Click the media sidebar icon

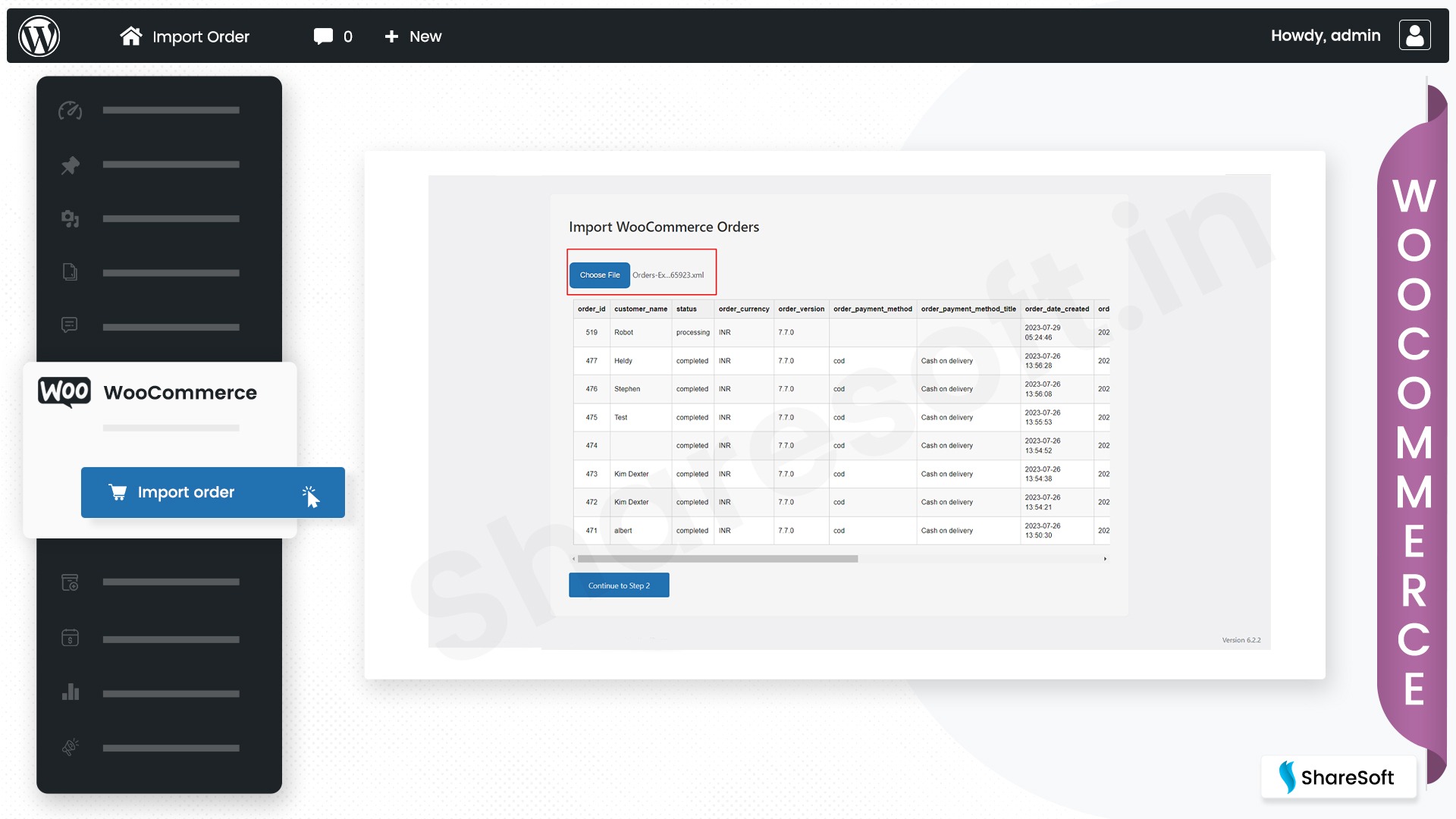click(x=71, y=218)
